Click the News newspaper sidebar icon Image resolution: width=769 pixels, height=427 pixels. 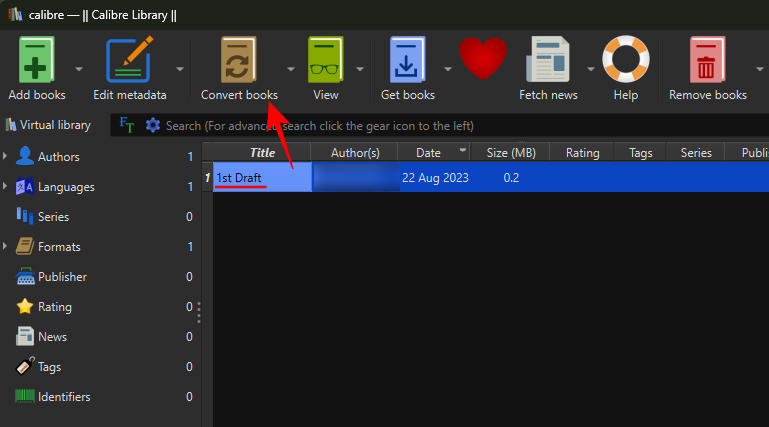click(x=25, y=336)
